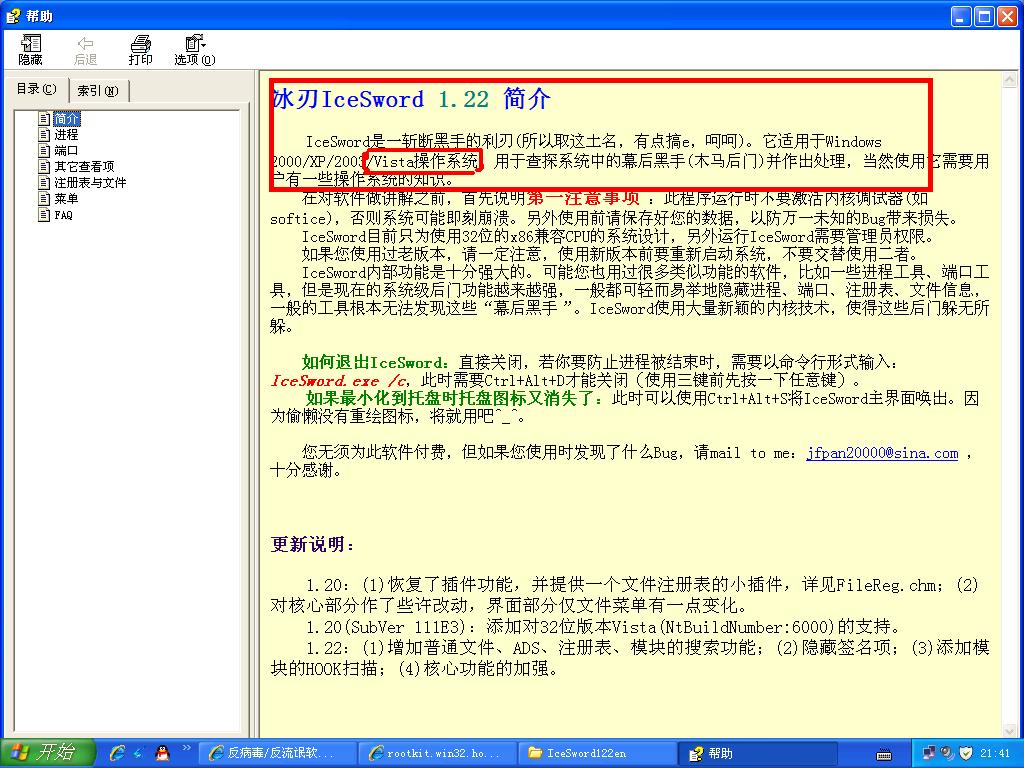Click the keyboard language bar icon
1024x768 pixels.
coord(884,754)
